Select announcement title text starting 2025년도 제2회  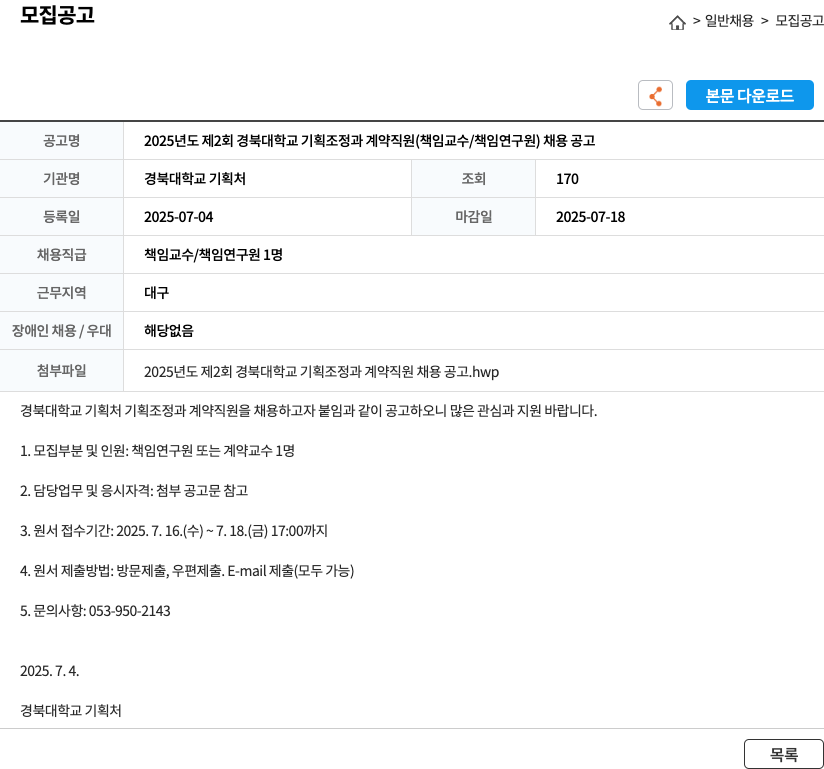tap(369, 141)
